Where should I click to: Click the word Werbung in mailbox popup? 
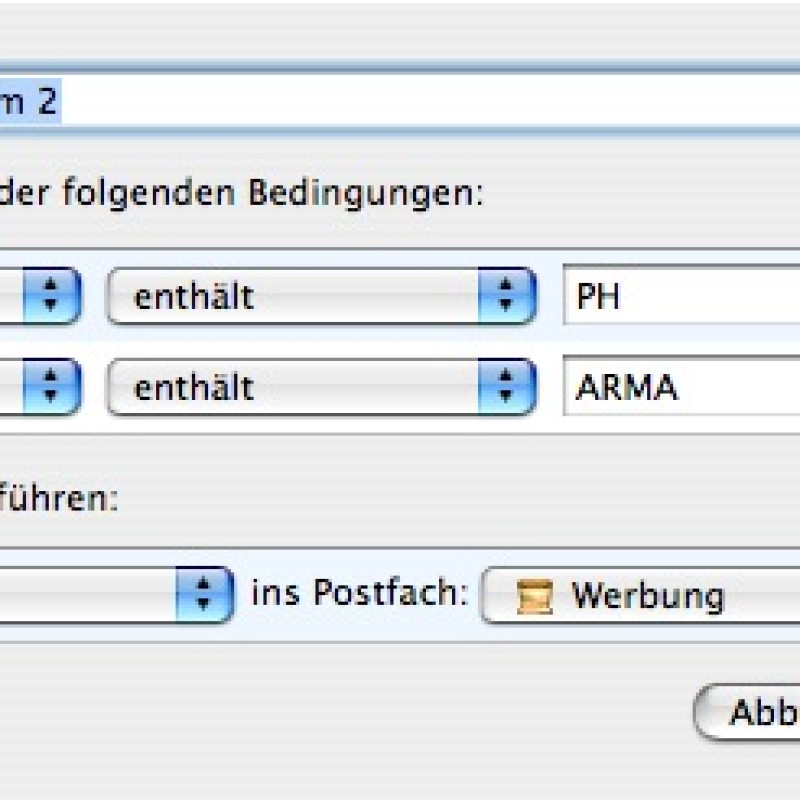click(x=648, y=596)
